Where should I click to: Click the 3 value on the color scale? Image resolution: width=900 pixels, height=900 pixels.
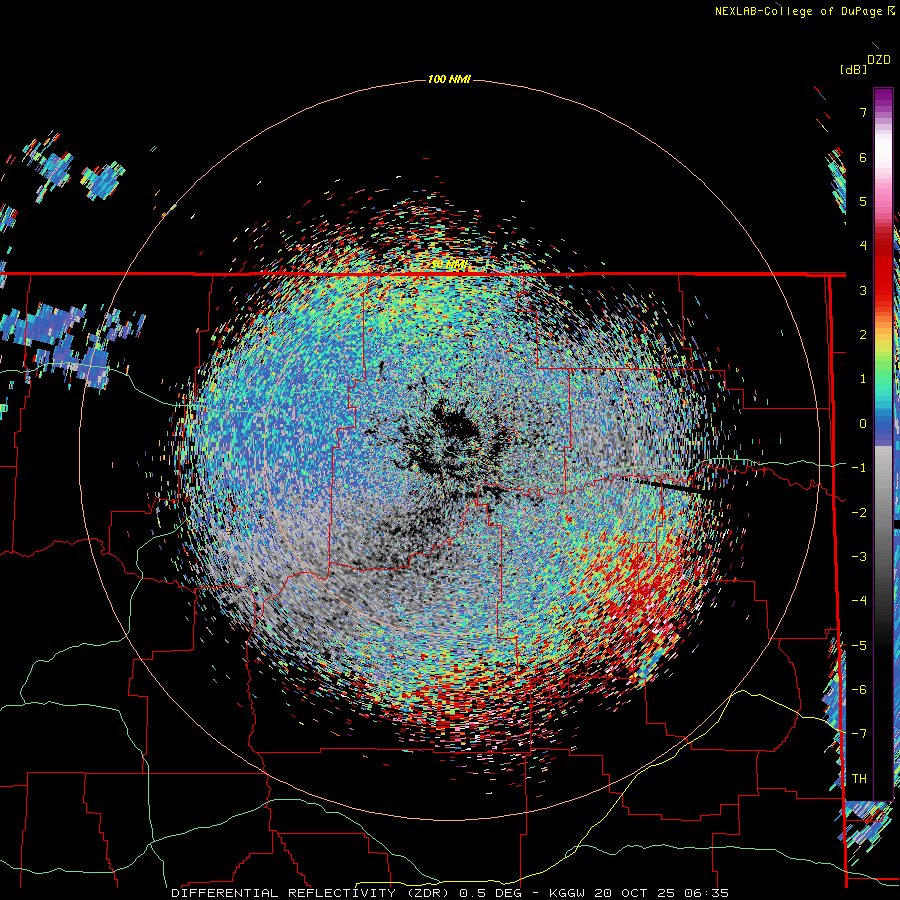click(x=863, y=290)
